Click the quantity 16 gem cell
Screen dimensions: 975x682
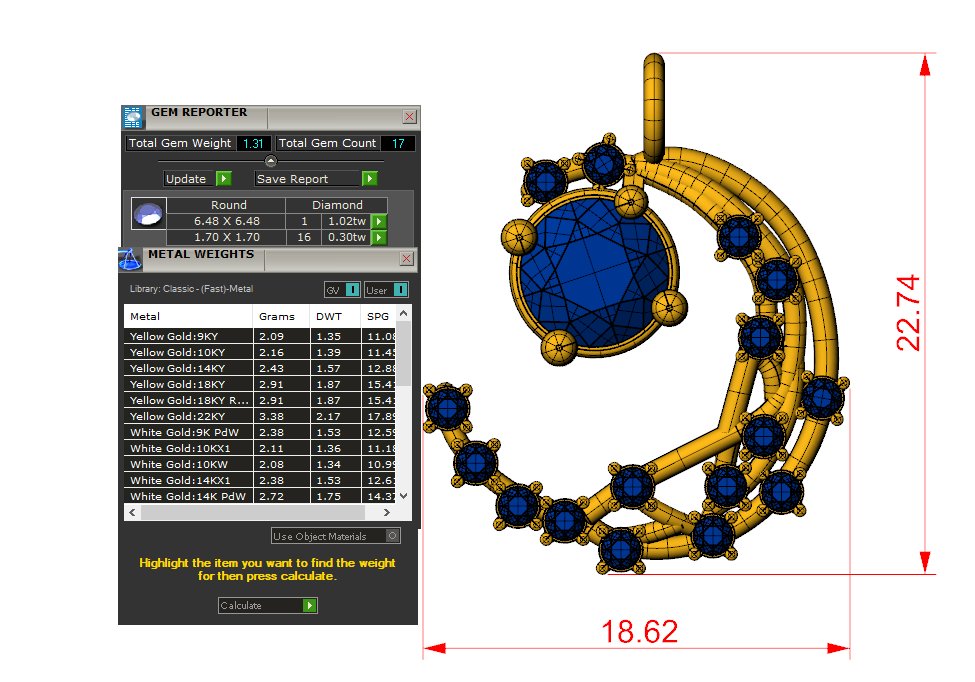pyautogui.click(x=304, y=237)
